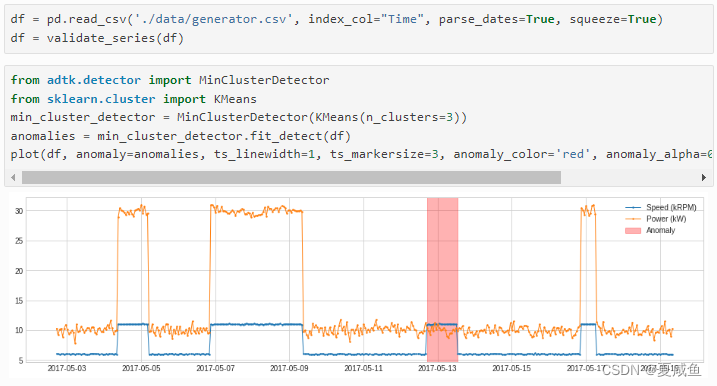The width and height of the screenshot is (717, 386).
Task: Click the red Anomaly legend swatch
Action: pos(633,231)
